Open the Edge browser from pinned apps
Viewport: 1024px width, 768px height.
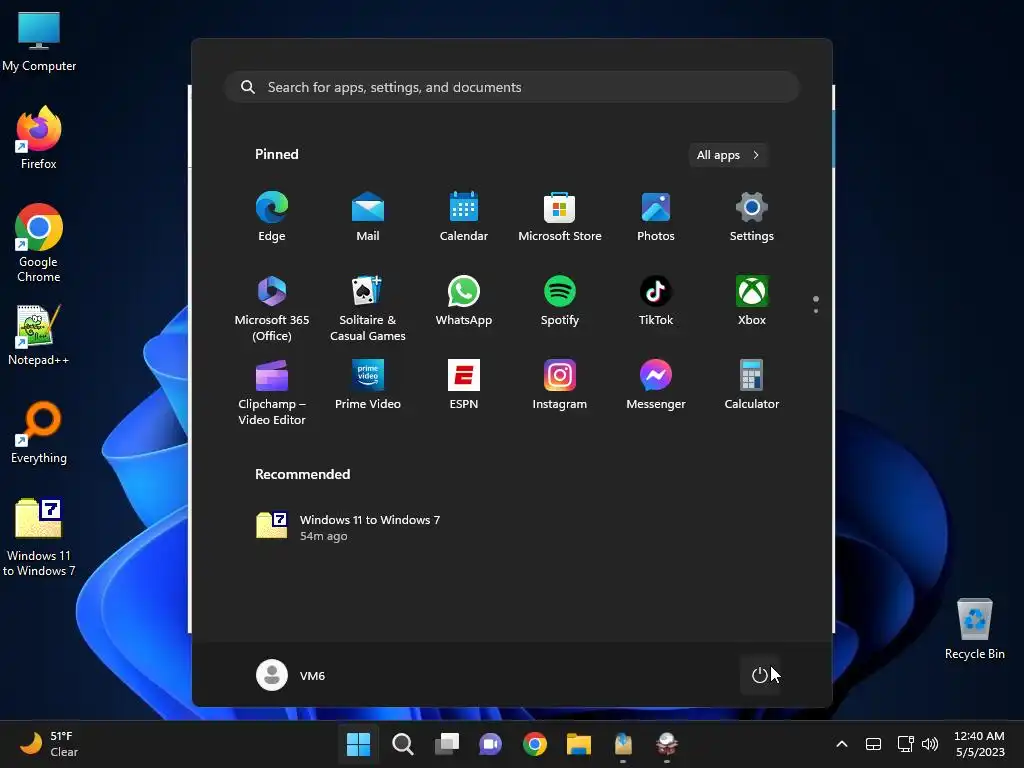point(272,217)
